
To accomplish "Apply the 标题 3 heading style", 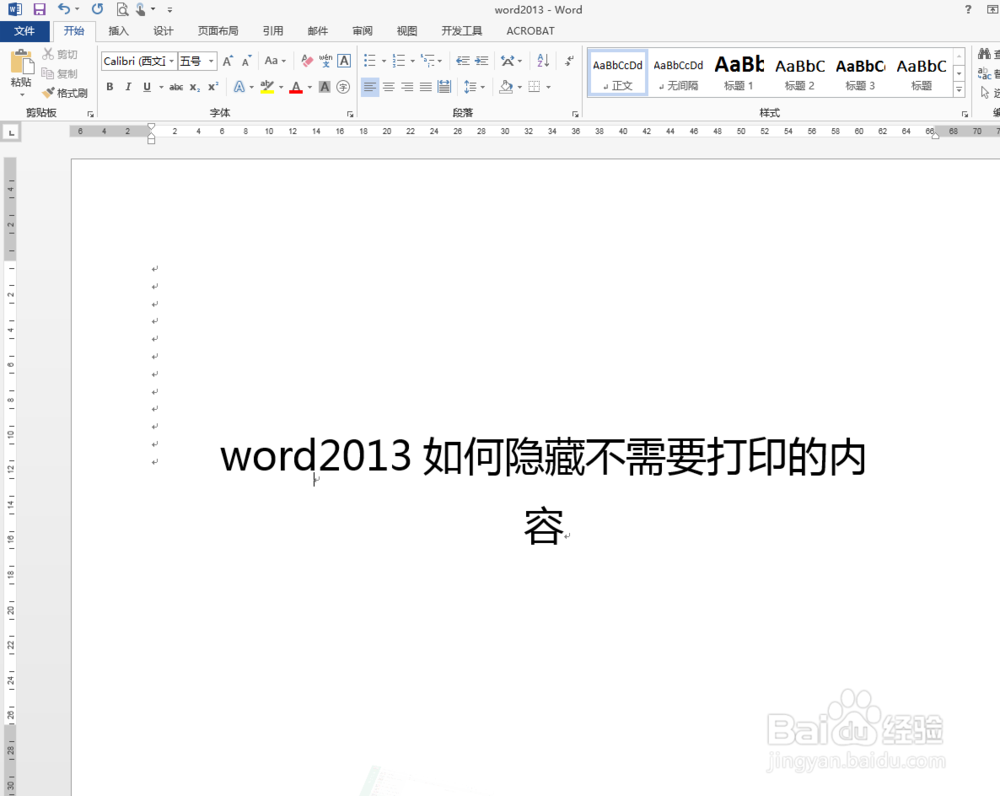I will (860, 73).
